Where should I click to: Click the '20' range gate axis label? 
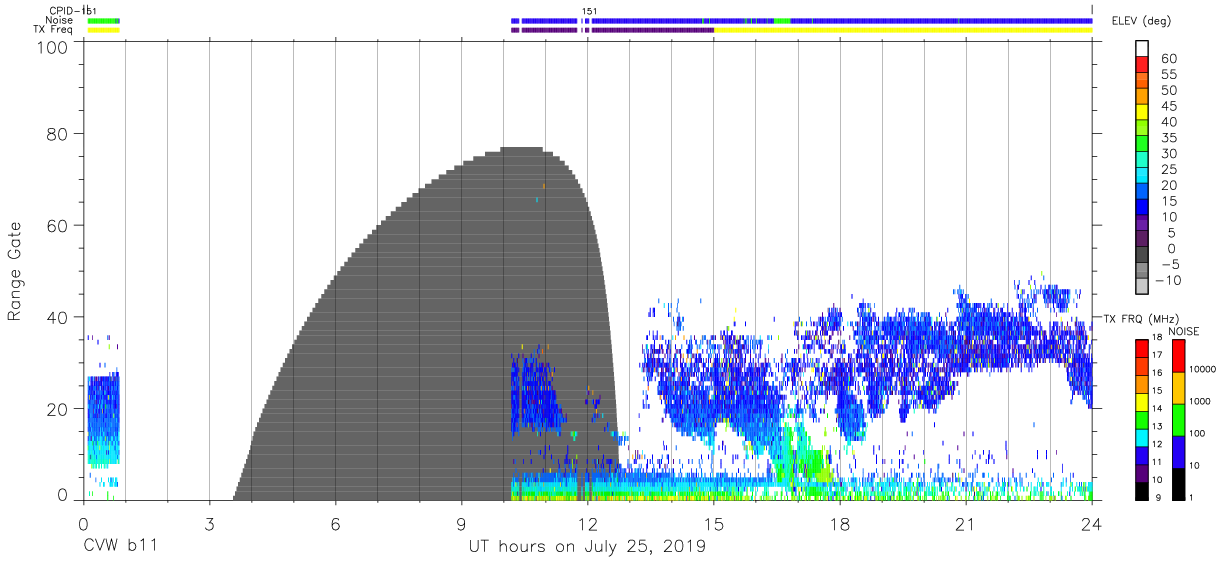pos(59,408)
